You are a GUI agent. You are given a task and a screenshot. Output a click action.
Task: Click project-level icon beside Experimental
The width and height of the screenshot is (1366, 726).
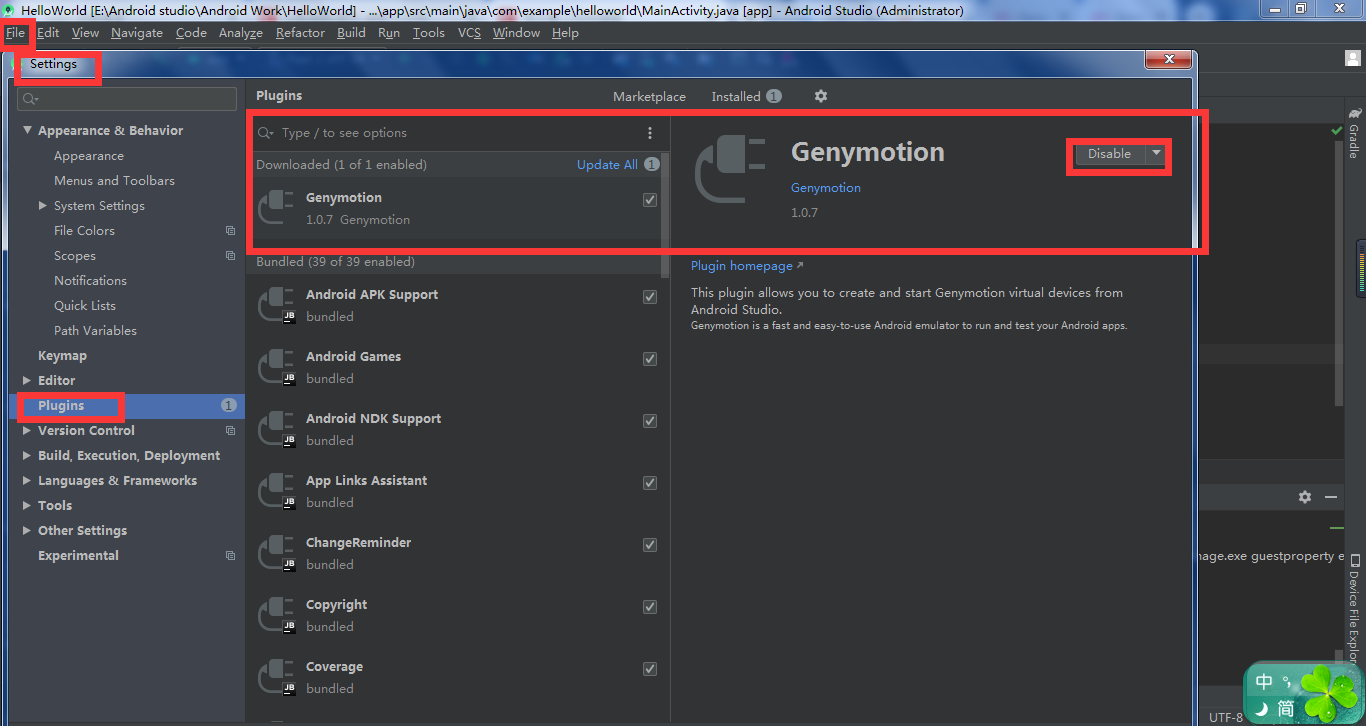point(231,556)
